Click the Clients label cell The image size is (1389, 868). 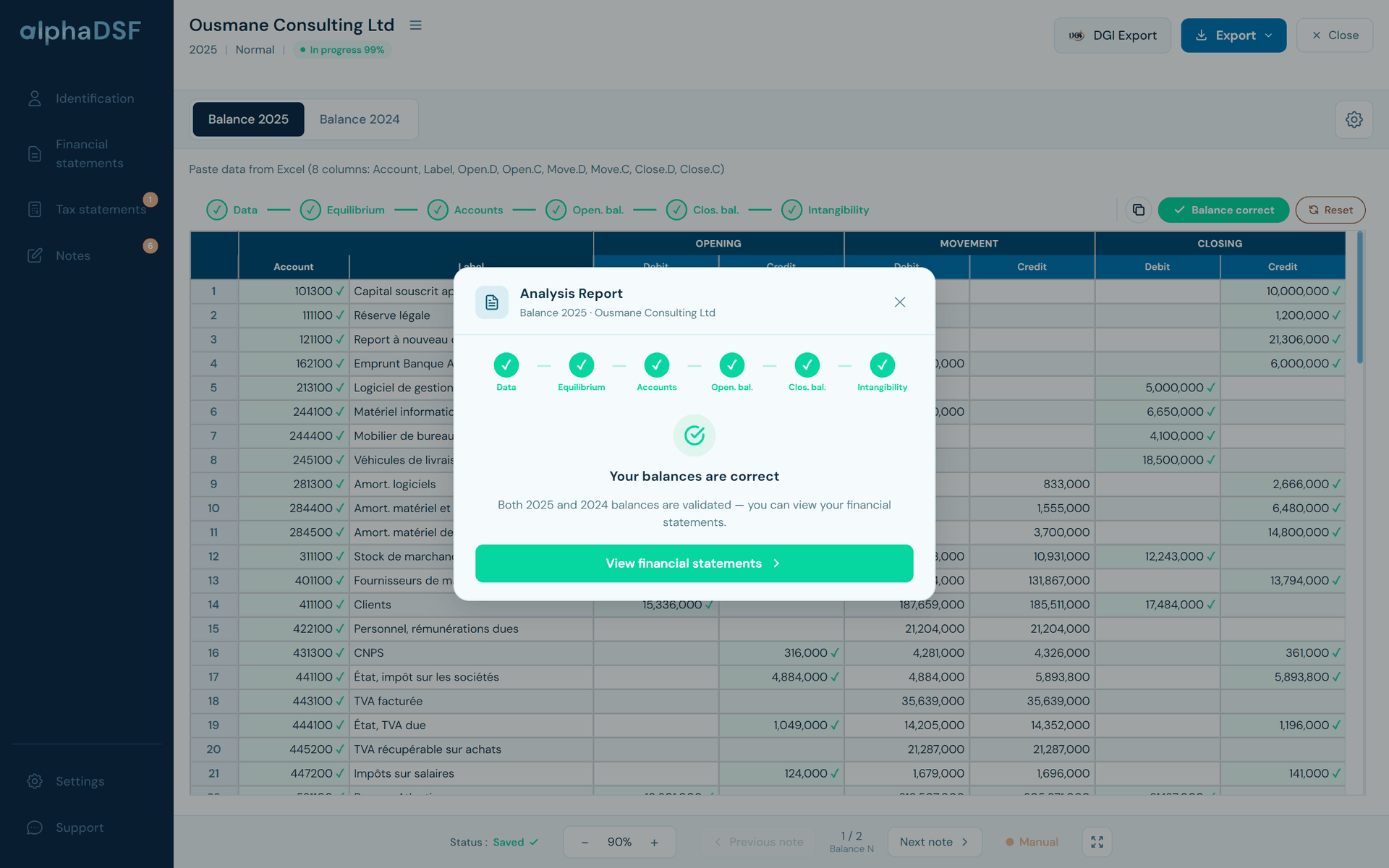pos(471,605)
